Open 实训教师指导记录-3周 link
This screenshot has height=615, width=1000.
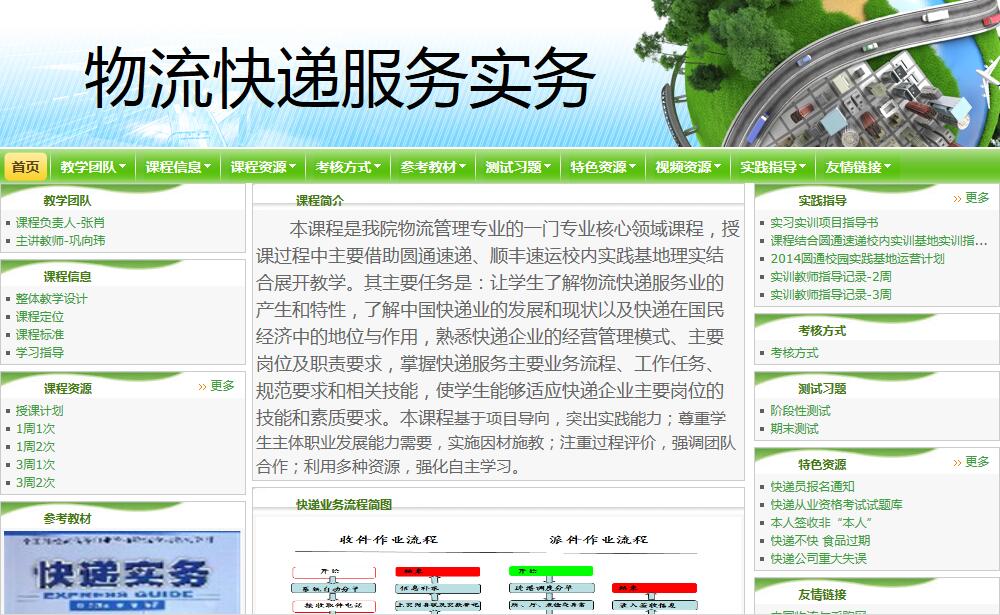click(831, 294)
